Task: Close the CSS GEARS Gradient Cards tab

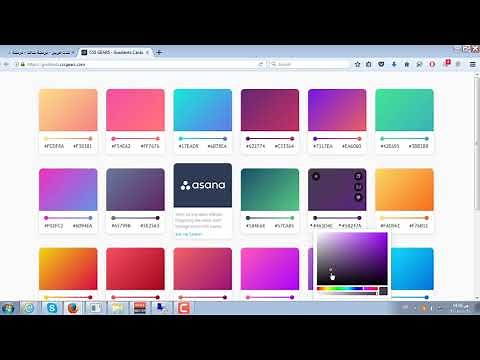Action: pos(147,52)
